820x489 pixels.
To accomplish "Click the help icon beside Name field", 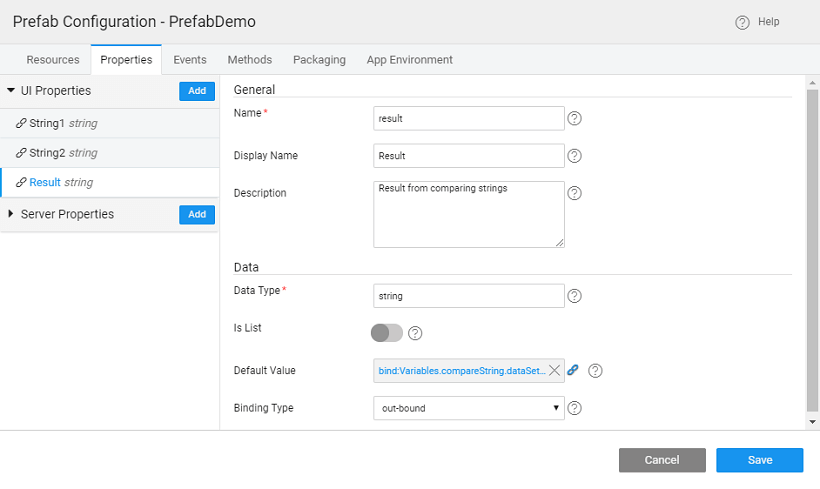I will tap(575, 118).
